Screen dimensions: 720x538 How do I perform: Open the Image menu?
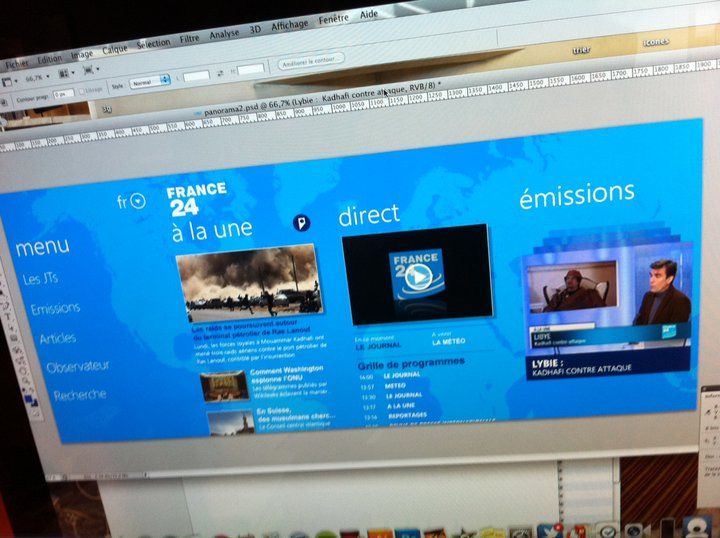pyautogui.click(x=82, y=54)
